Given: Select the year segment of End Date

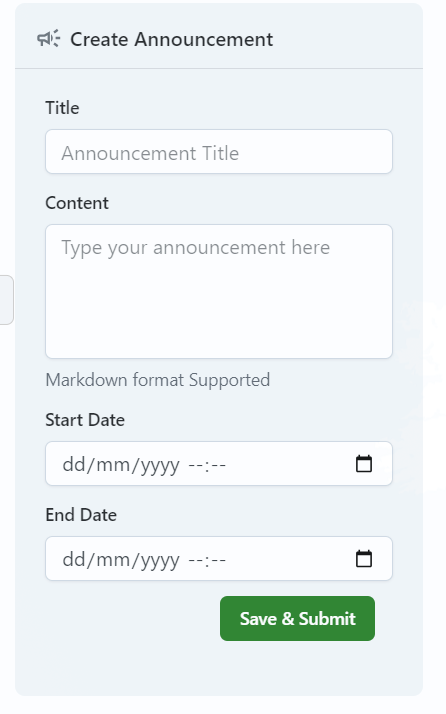Looking at the screenshot, I should click(160, 560).
